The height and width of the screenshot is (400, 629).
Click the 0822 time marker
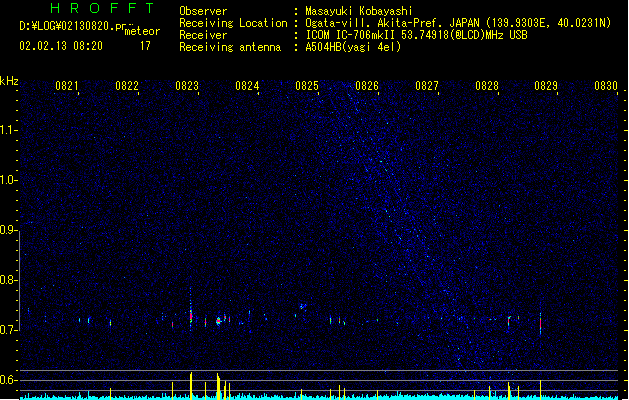127,86
